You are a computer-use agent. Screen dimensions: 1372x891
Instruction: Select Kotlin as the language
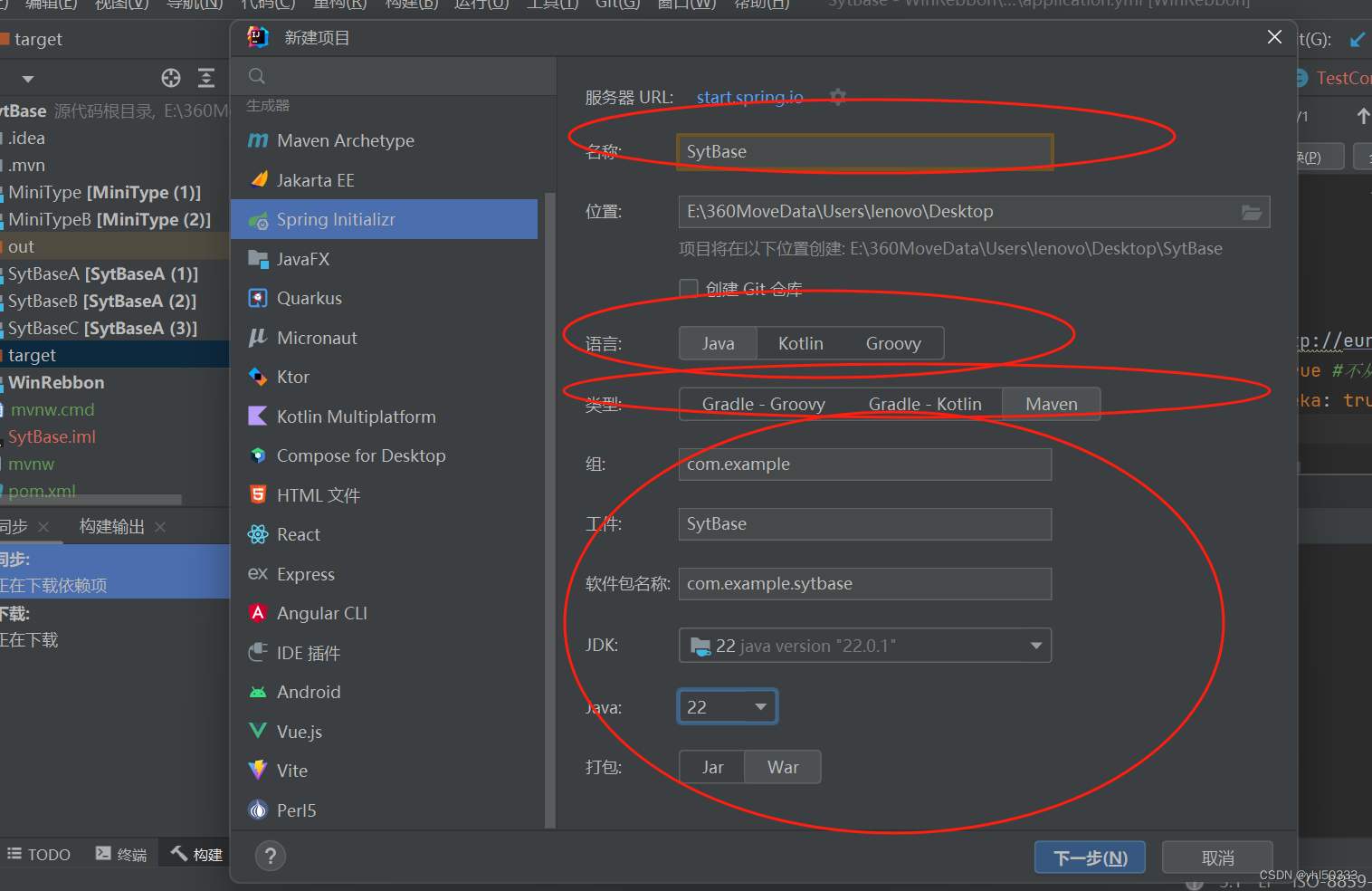[x=801, y=343]
